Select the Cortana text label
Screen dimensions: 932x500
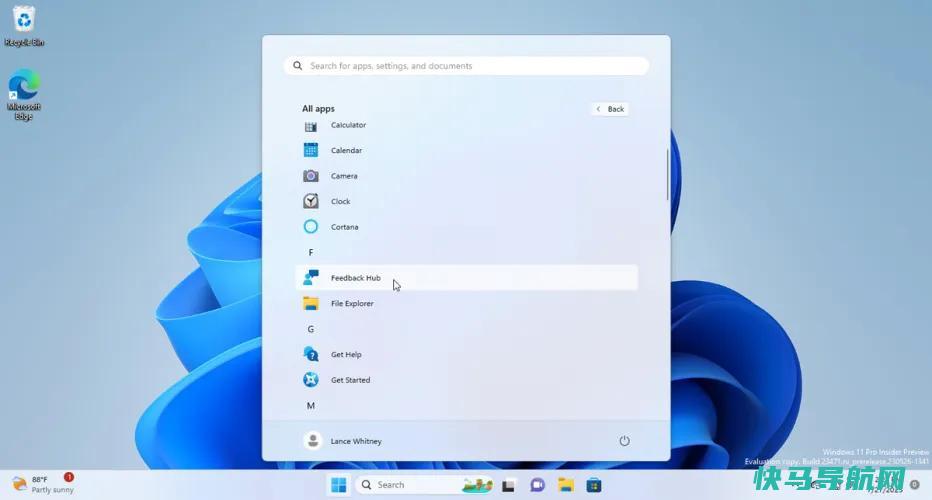(345, 227)
